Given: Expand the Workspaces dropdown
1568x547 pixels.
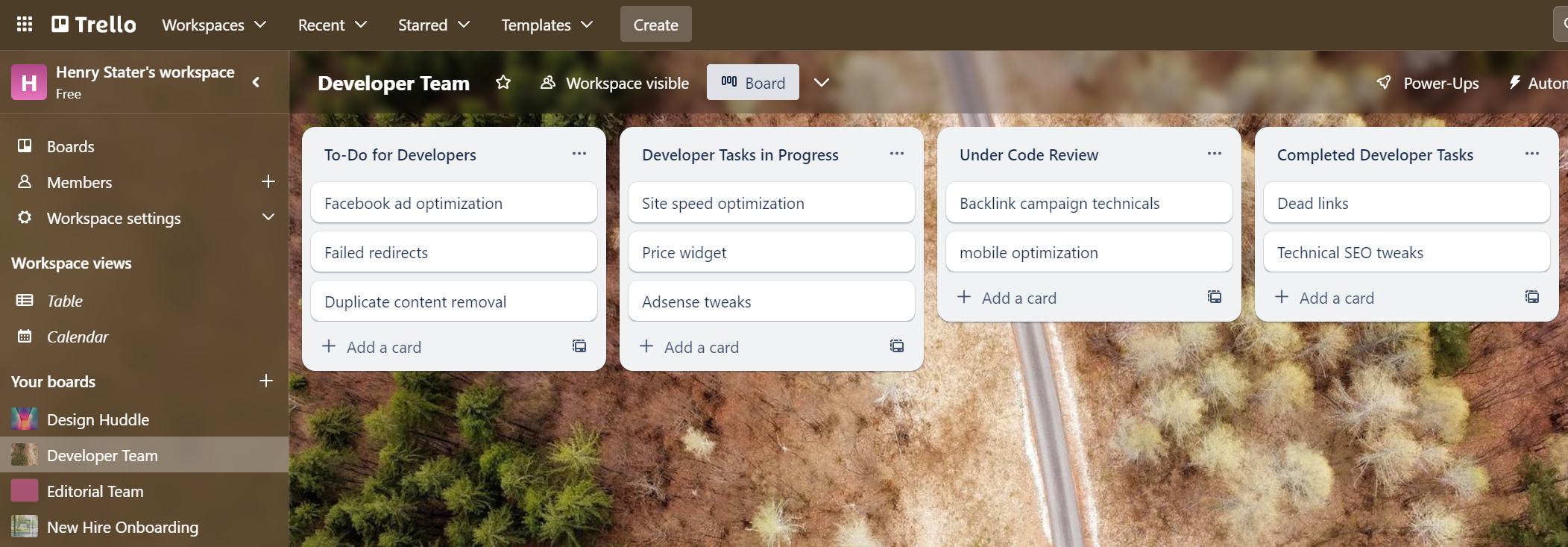Looking at the screenshot, I should pyautogui.click(x=214, y=25).
